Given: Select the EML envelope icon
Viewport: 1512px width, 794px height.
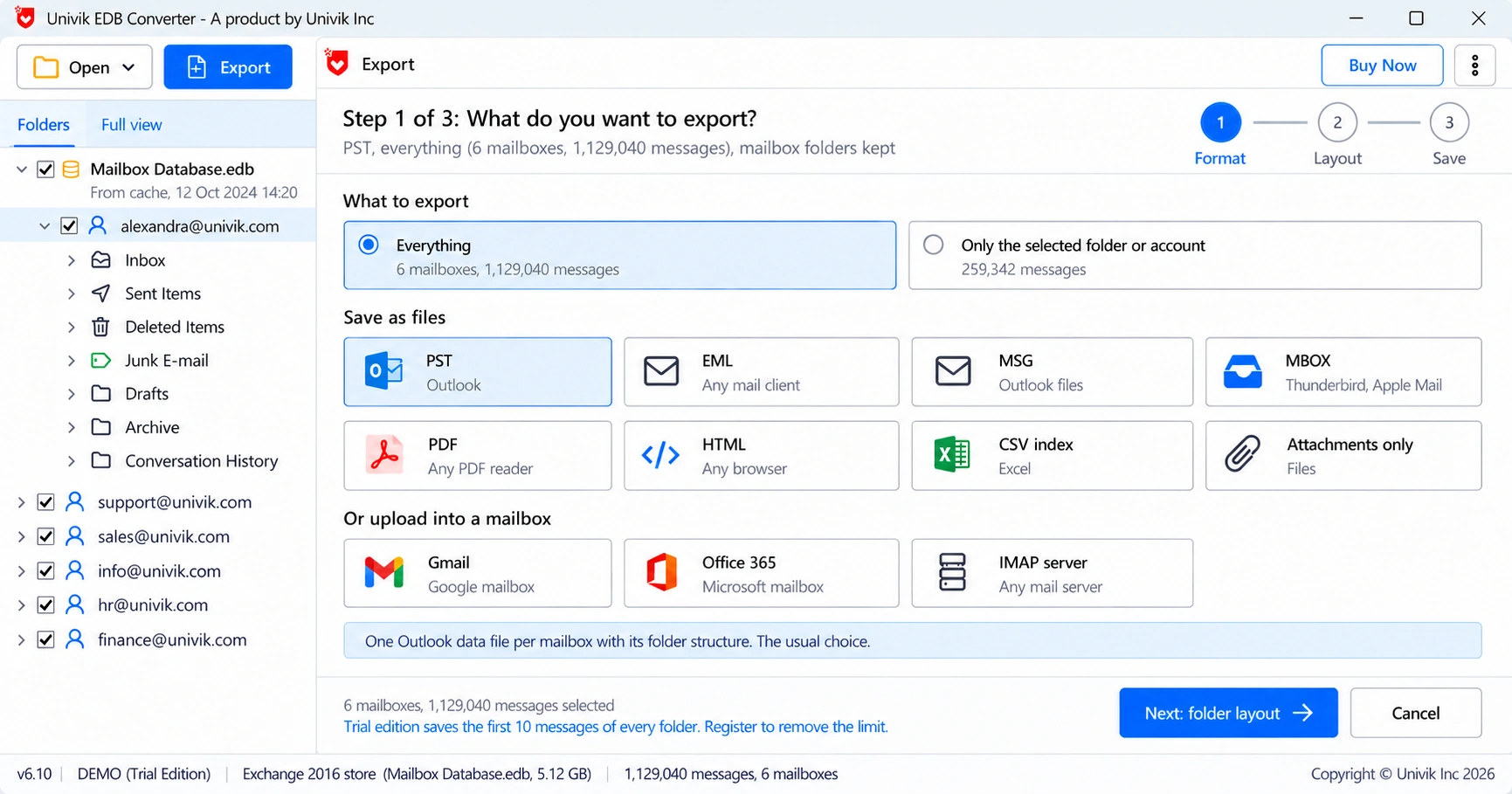Looking at the screenshot, I should tap(661, 371).
